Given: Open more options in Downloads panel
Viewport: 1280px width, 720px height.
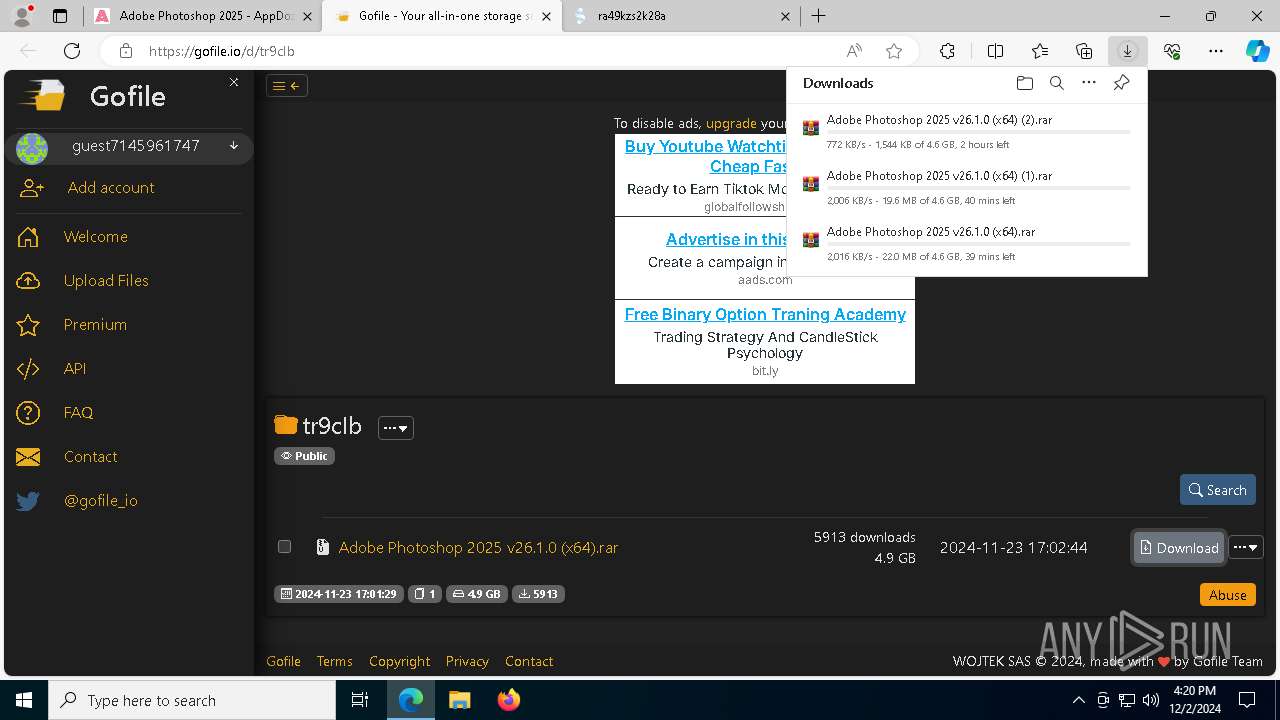Looking at the screenshot, I should 1089,83.
